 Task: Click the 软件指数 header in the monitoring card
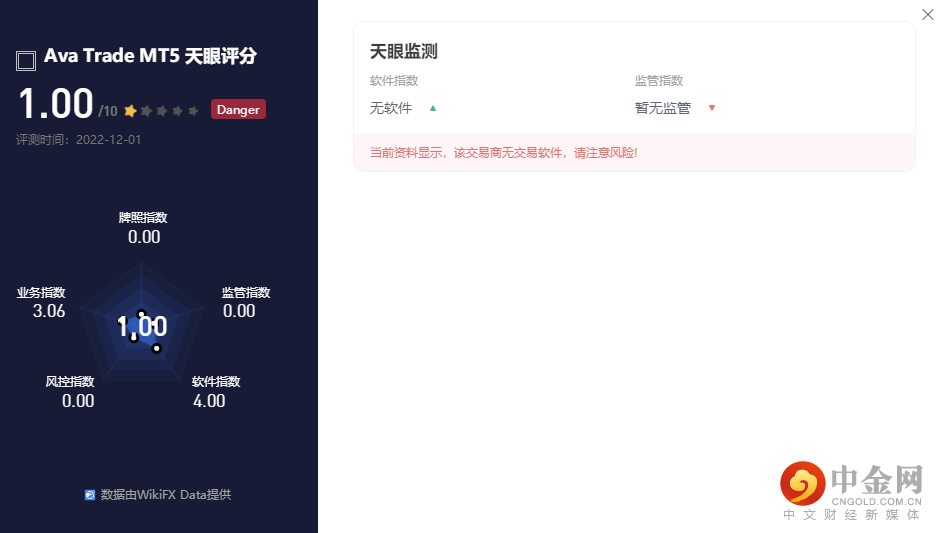click(x=394, y=81)
